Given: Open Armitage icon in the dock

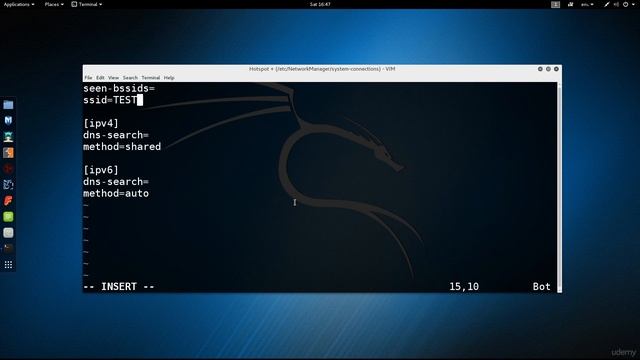Looking at the screenshot, I should [8, 137].
